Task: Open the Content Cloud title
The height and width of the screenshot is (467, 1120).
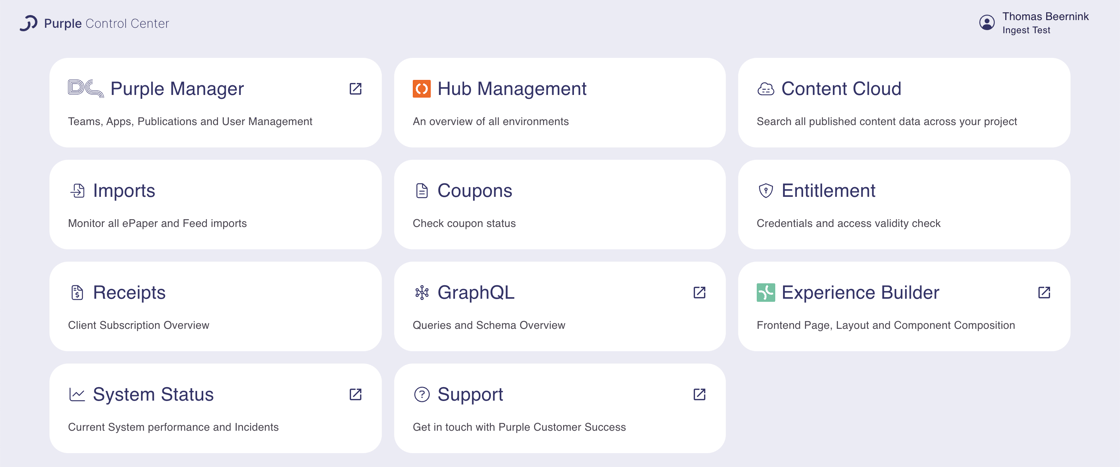Action: 841,89
